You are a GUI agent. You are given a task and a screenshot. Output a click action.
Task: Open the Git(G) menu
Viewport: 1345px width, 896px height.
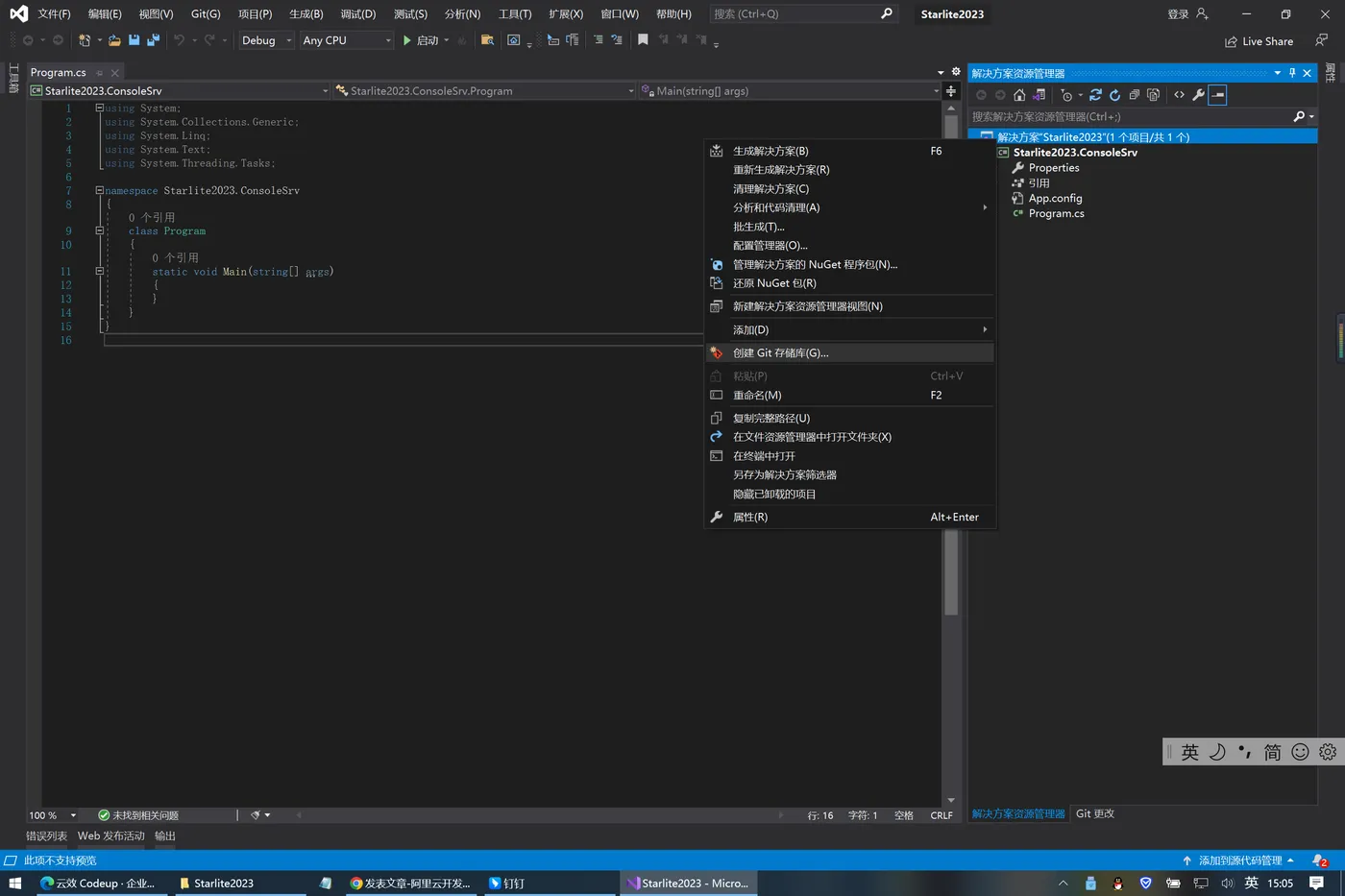pos(206,13)
